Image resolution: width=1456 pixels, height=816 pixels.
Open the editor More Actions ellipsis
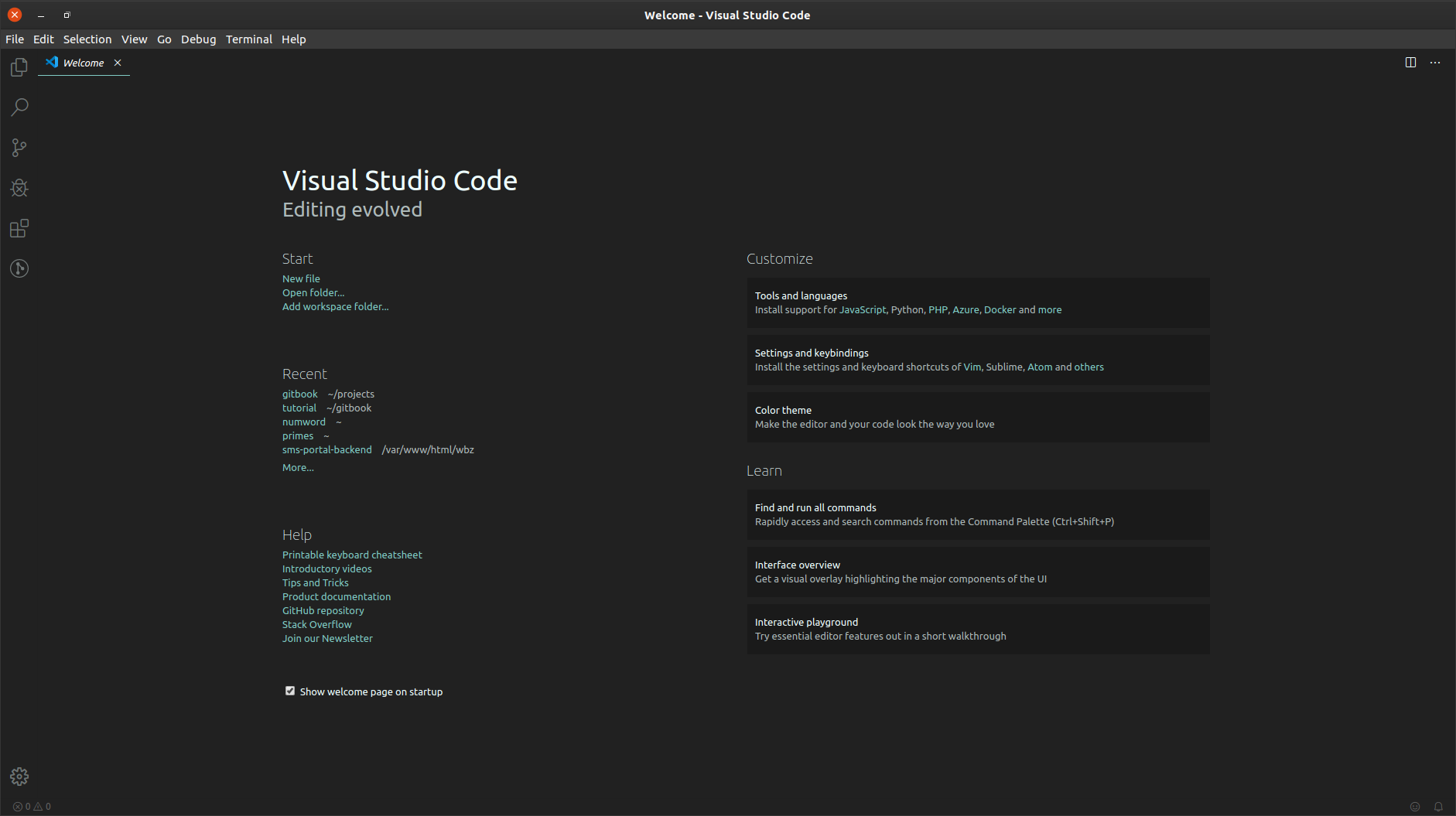(x=1435, y=63)
